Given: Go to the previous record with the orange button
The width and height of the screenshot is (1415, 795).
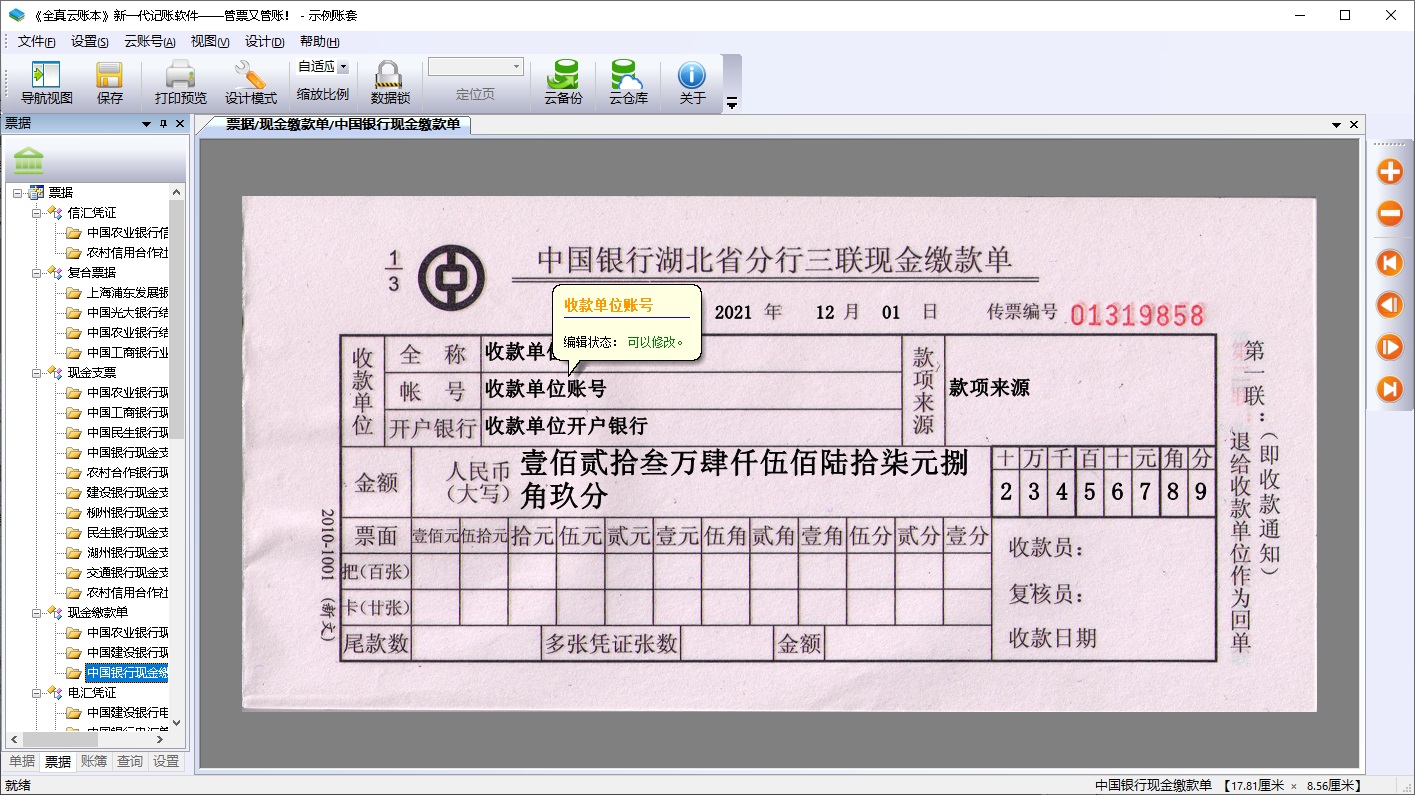Looking at the screenshot, I should coord(1390,305).
